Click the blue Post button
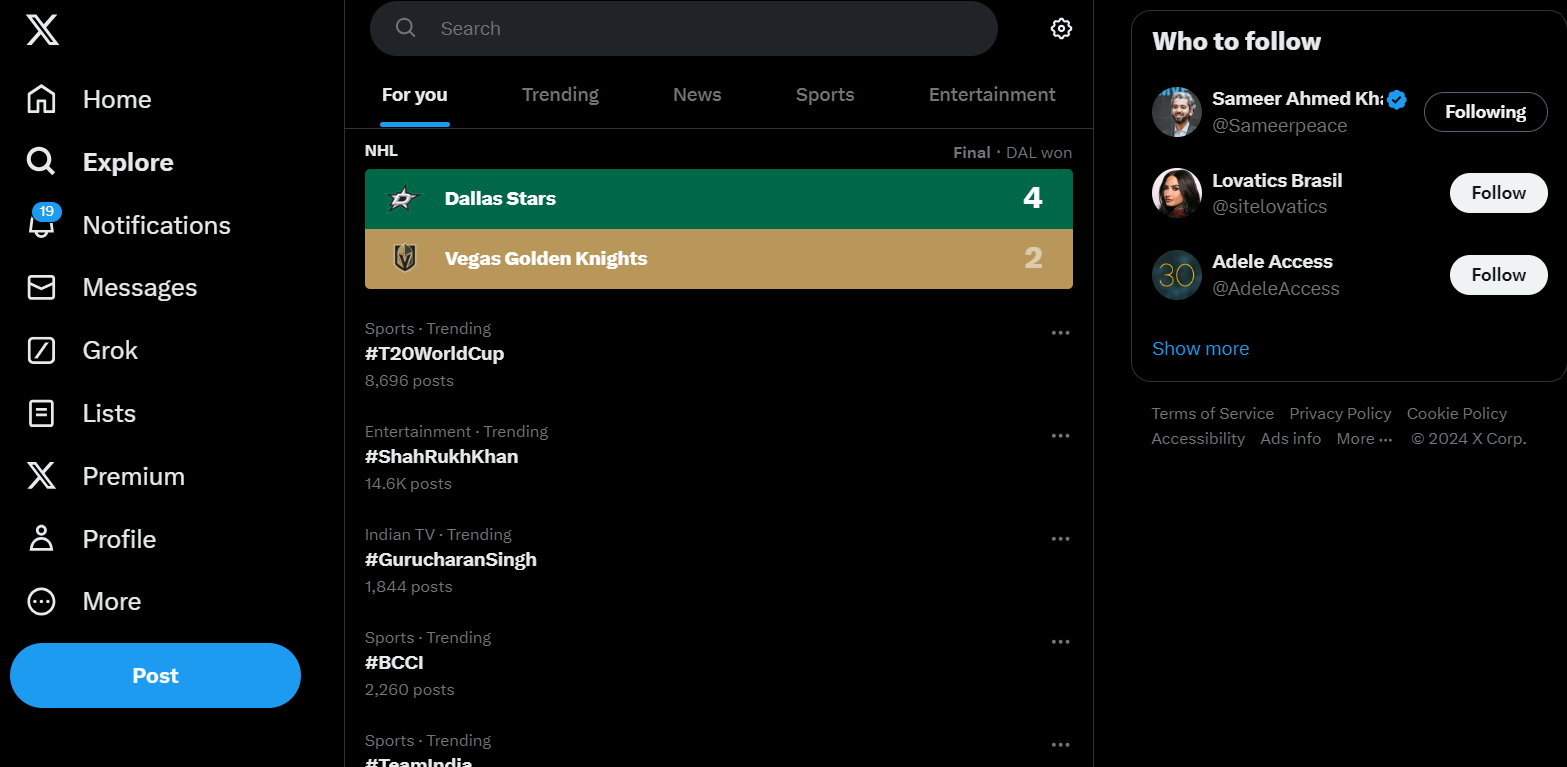Viewport: 1567px width, 767px height. [x=155, y=675]
